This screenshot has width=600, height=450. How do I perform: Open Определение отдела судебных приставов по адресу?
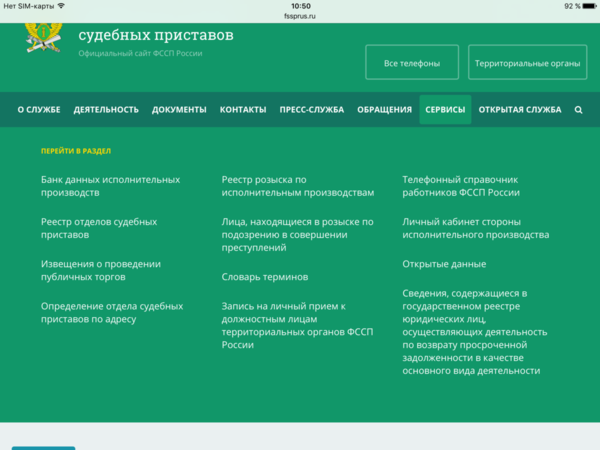(x=112, y=313)
